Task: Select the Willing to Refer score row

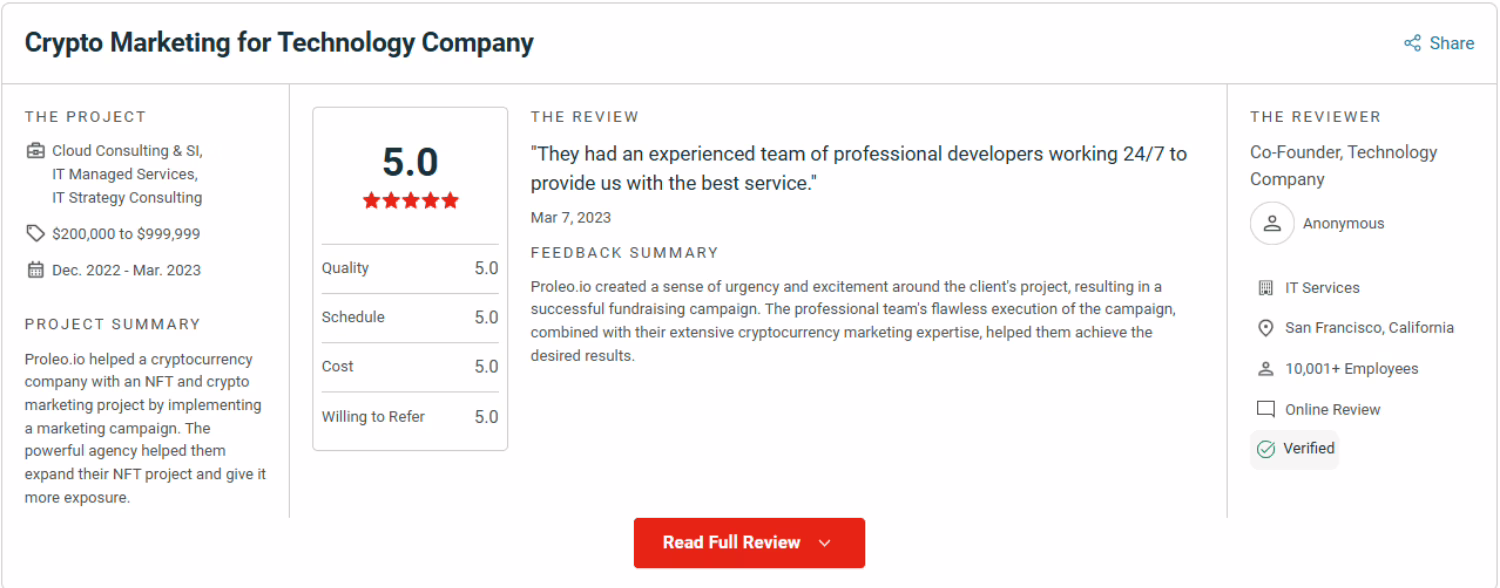Action: click(x=410, y=417)
